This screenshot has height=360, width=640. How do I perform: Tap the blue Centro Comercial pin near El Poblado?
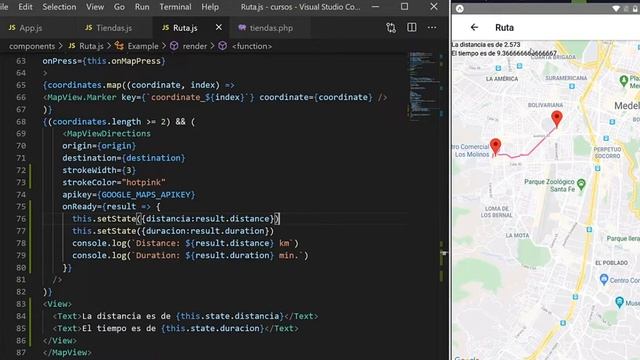point(604,280)
